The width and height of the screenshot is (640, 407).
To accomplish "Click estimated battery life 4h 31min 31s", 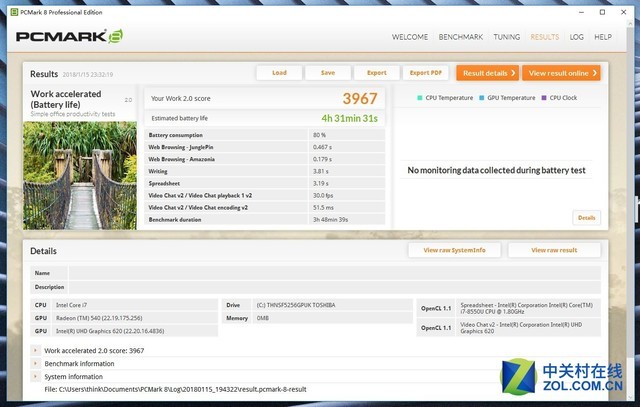I will pos(349,118).
